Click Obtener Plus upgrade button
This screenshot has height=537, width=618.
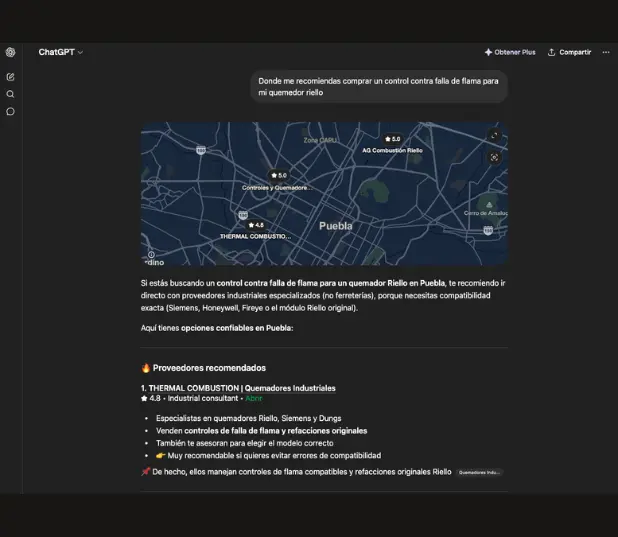pos(510,52)
